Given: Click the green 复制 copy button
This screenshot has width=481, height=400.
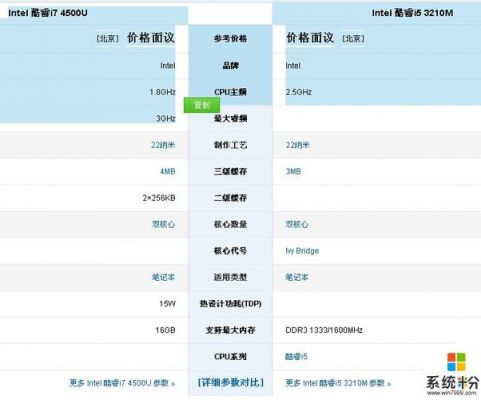Looking at the screenshot, I should click(202, 105).
